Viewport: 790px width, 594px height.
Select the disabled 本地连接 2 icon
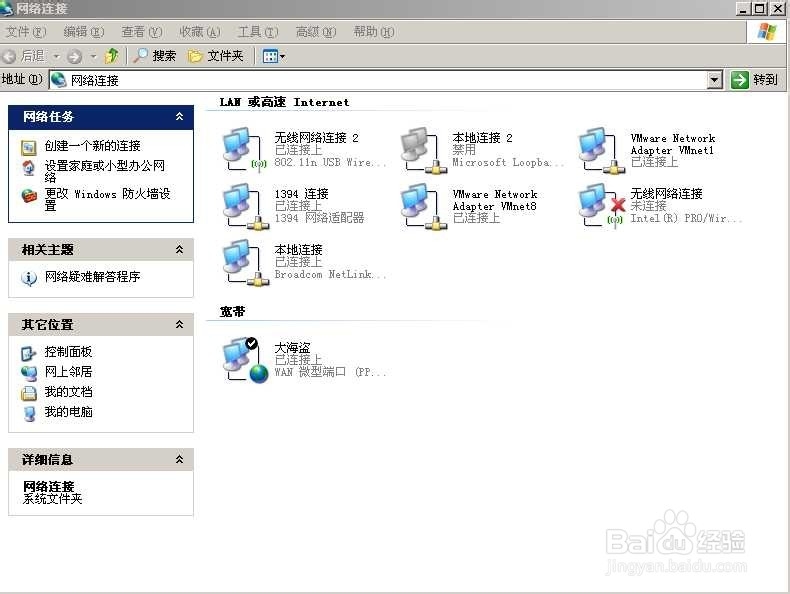click(423, 150)
